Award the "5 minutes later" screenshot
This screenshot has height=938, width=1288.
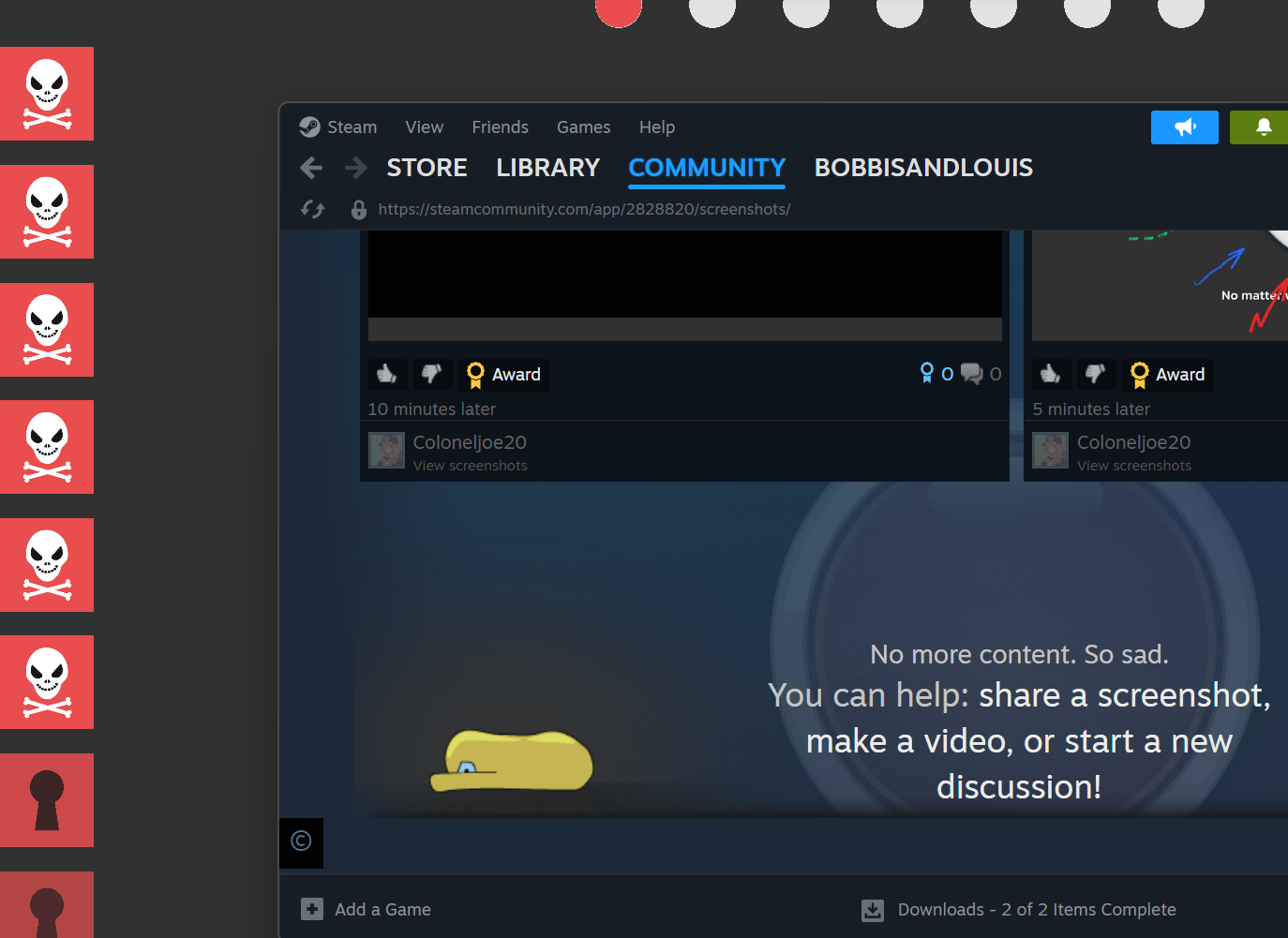pos(1167,375)
